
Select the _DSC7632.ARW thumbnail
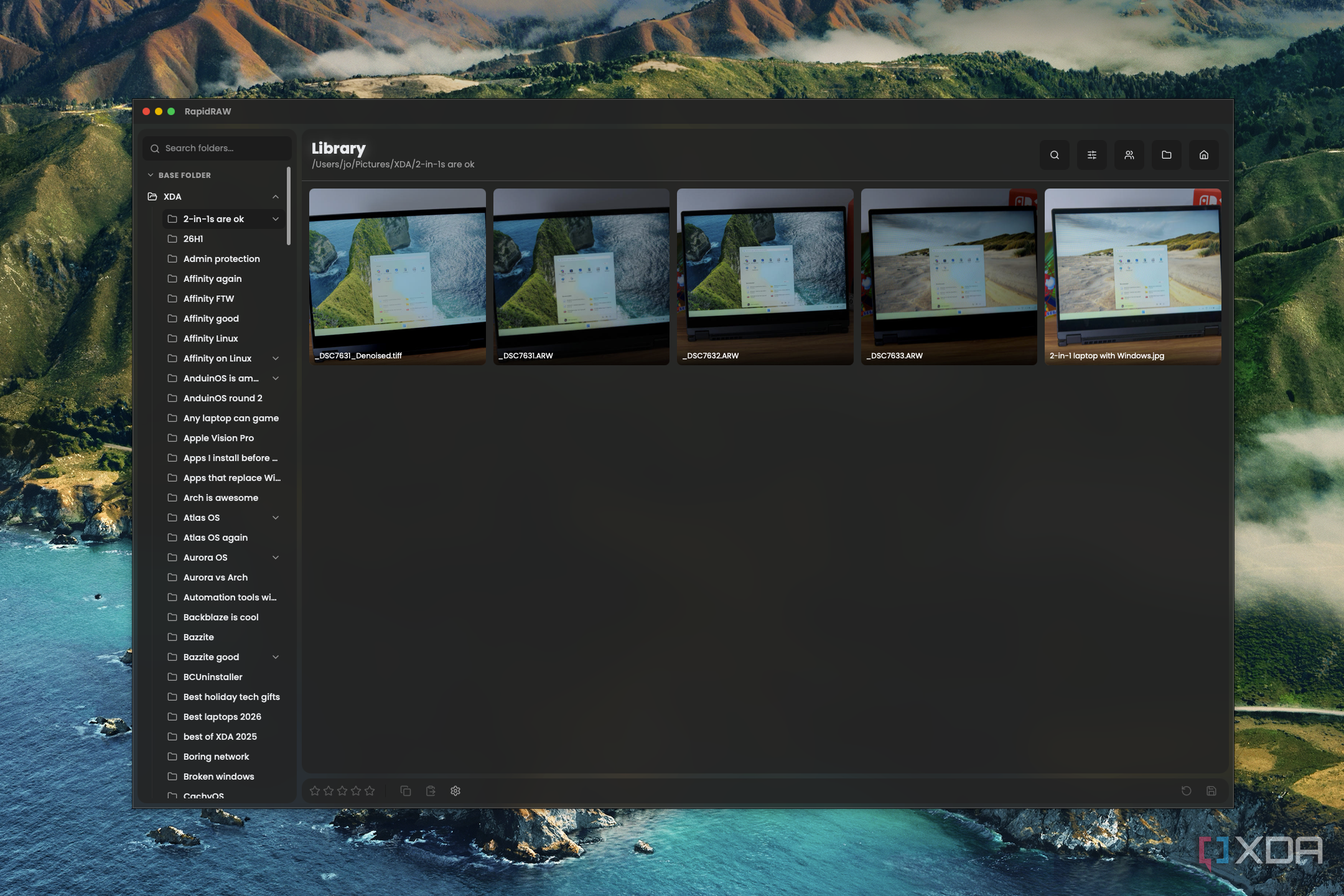[x=765, y=277]
